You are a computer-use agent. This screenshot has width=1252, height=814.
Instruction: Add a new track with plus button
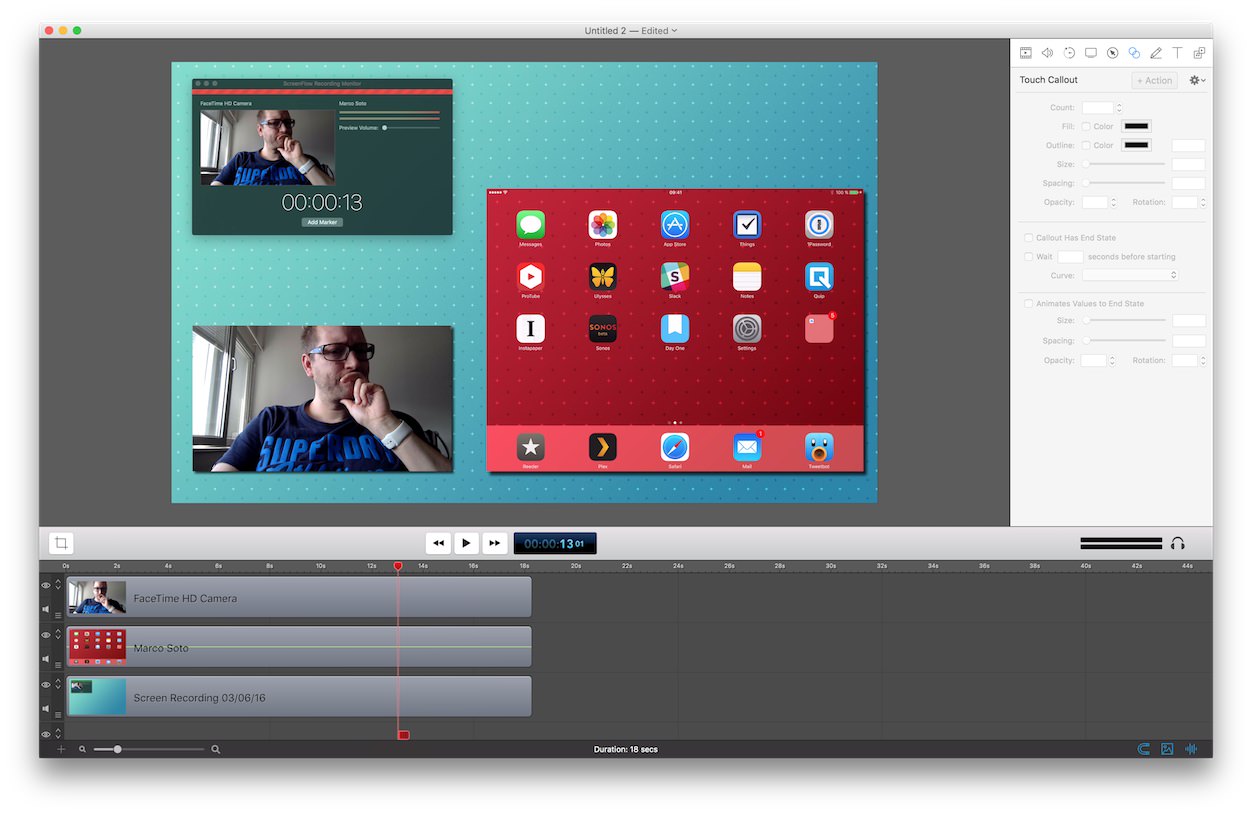pos(61,749)
